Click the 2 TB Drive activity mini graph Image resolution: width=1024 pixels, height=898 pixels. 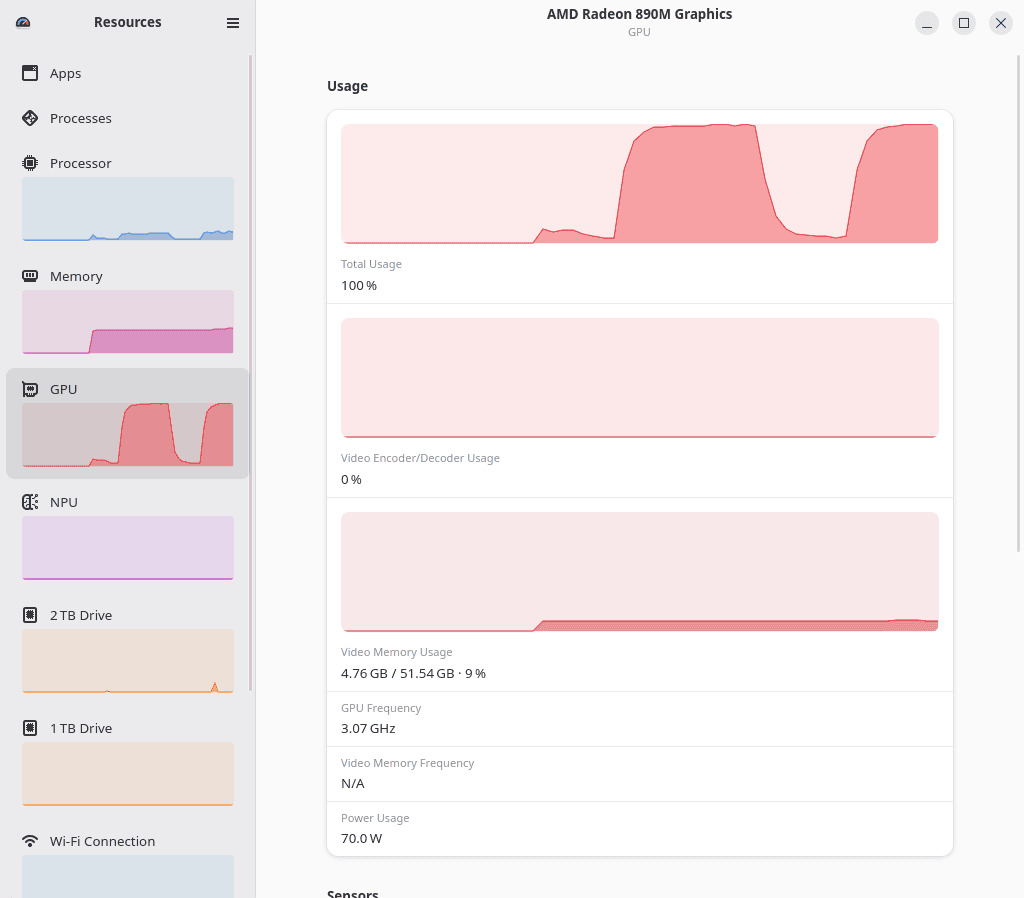click(128, 661)
